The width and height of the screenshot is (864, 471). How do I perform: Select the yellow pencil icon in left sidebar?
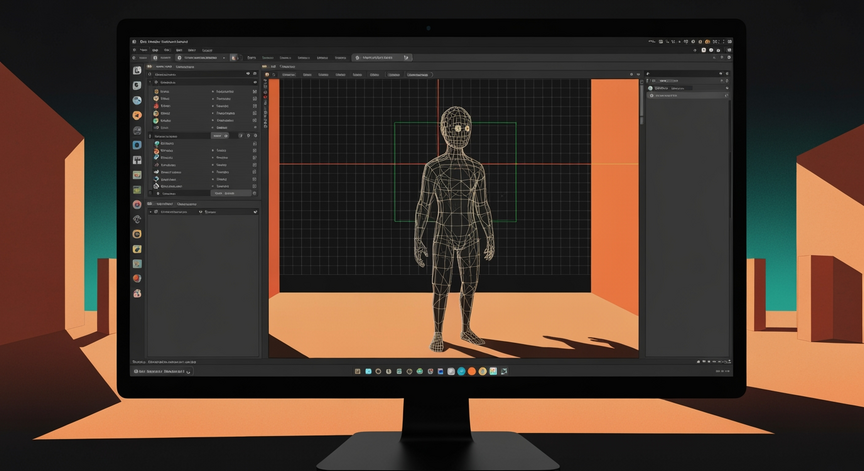[137, 249]
